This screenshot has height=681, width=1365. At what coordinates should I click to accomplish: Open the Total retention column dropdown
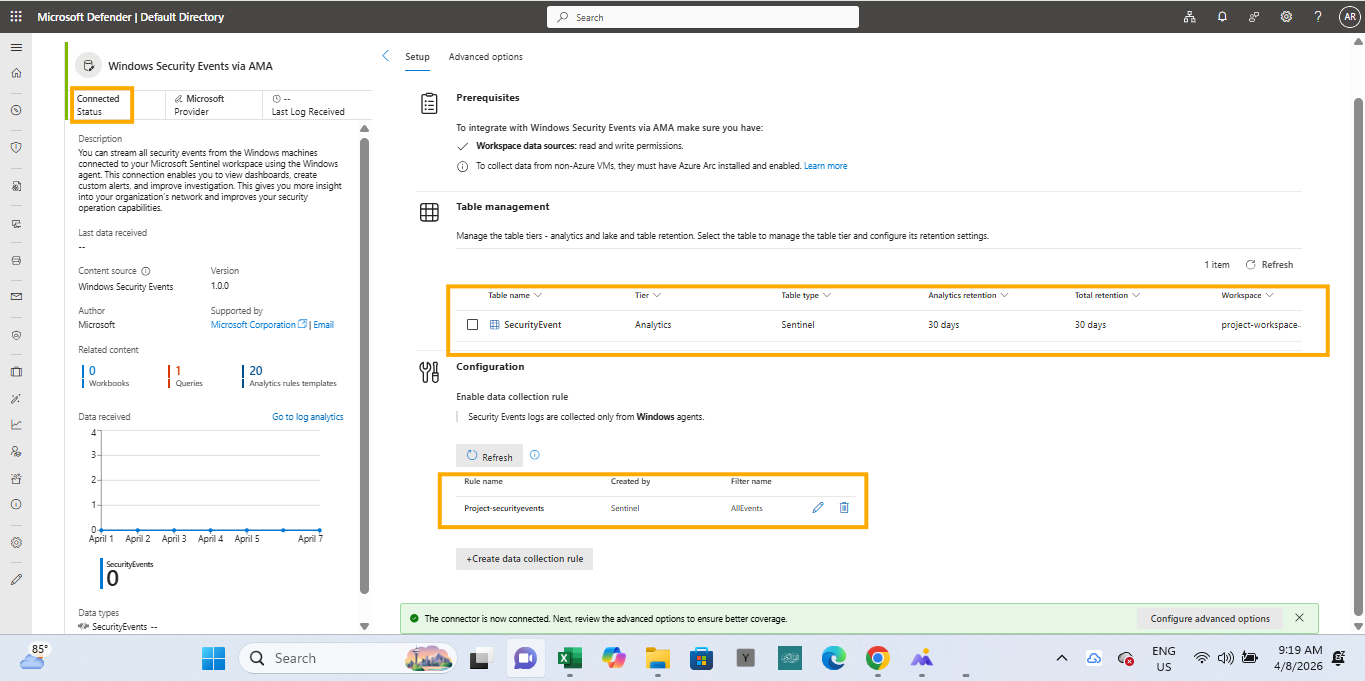(x=1108, y=295)
